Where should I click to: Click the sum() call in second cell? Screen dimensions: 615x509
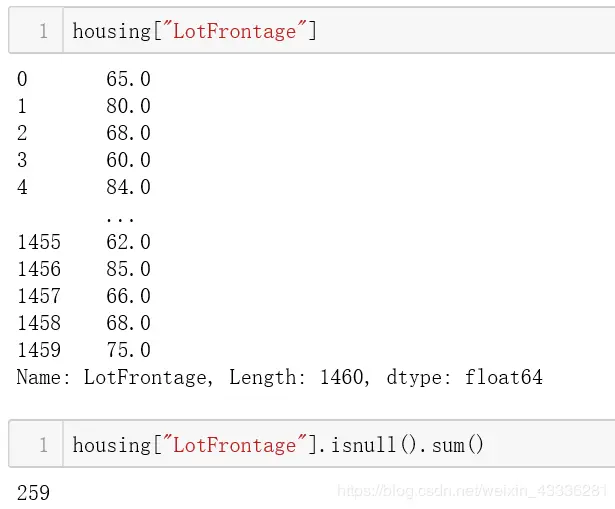[457, 445]
